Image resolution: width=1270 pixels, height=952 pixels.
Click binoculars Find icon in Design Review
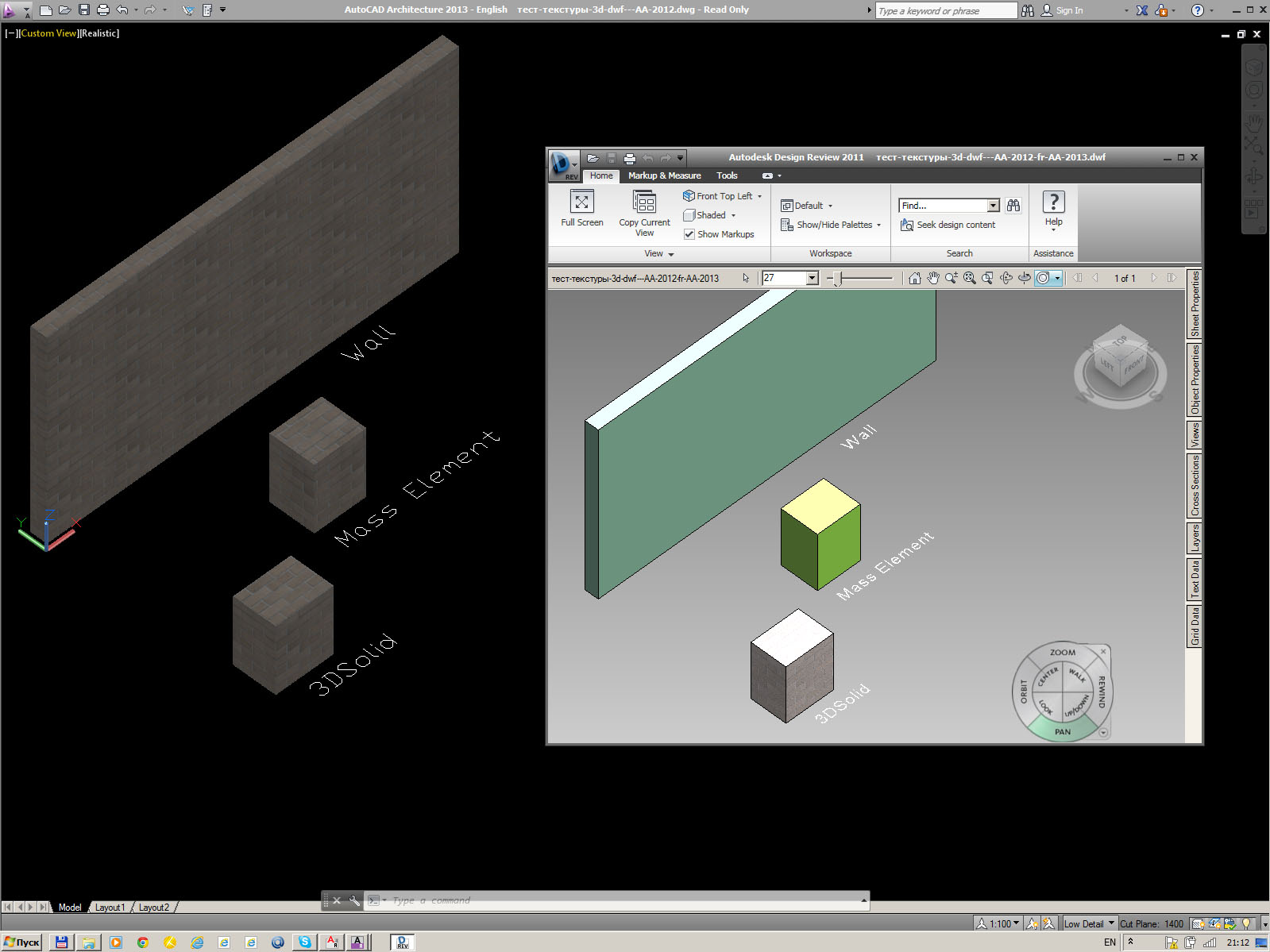tap(1013, 206)
